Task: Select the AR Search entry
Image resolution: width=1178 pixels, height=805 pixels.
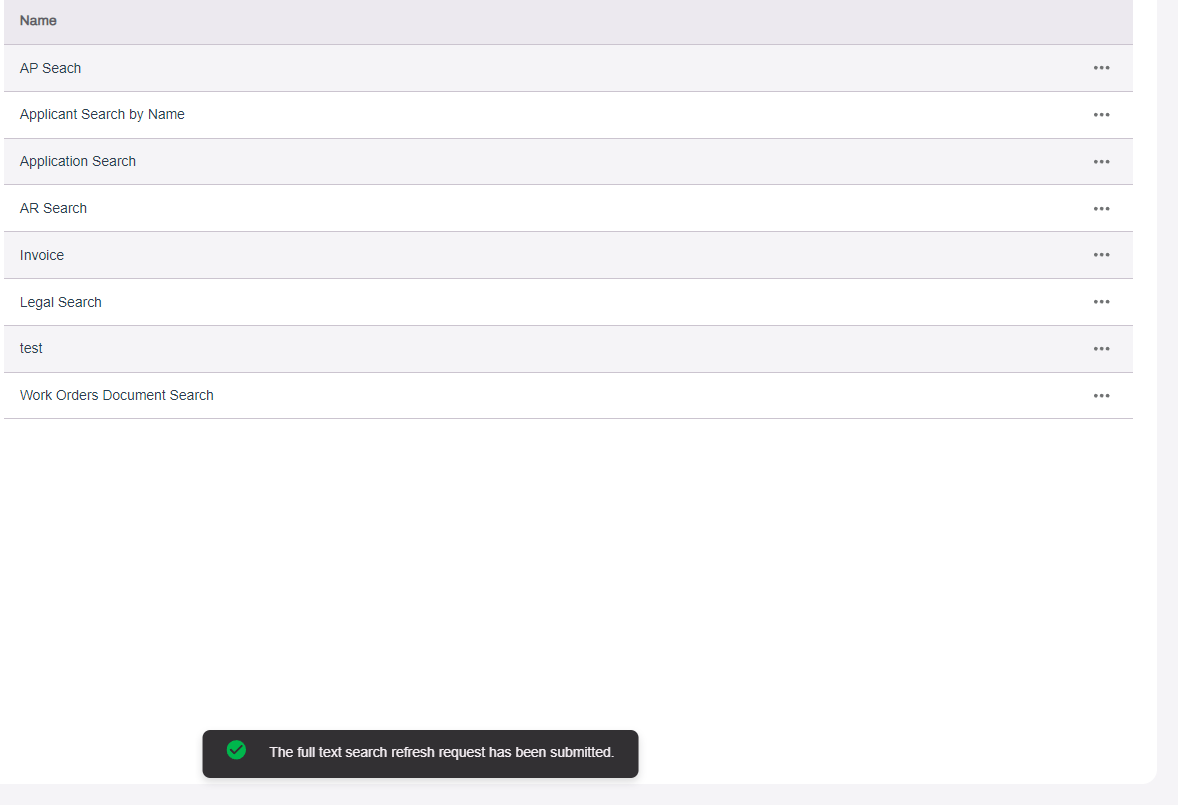Action: point(53,208)
